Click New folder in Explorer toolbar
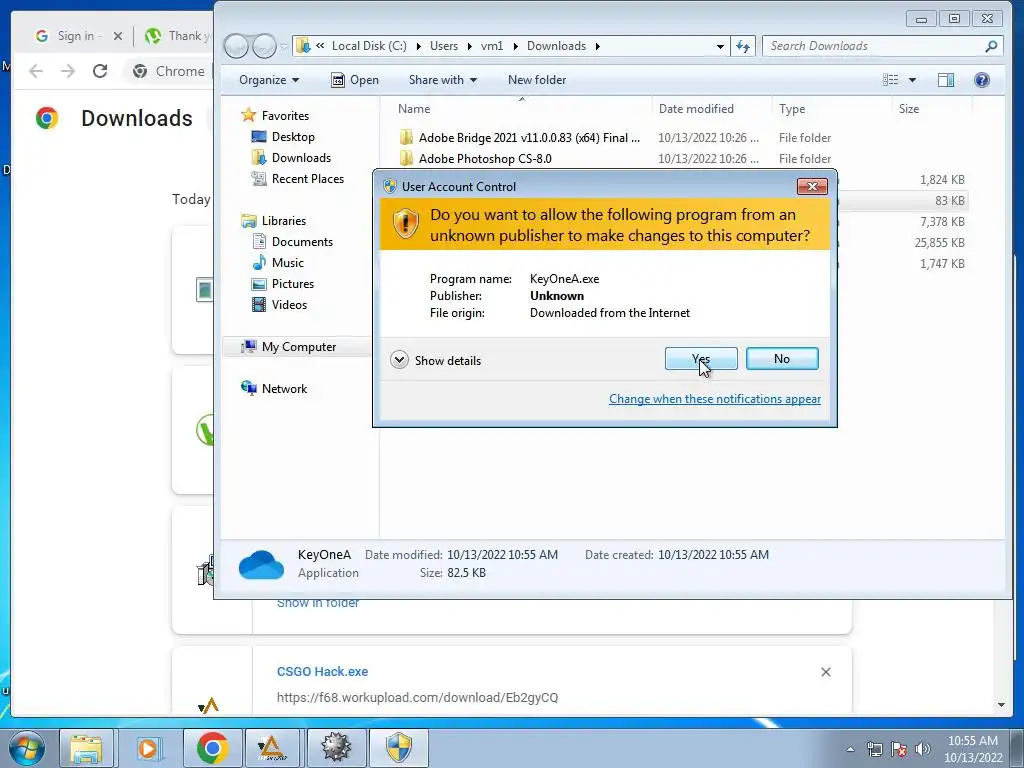The image size is (1024, 768). coord(537,80)
